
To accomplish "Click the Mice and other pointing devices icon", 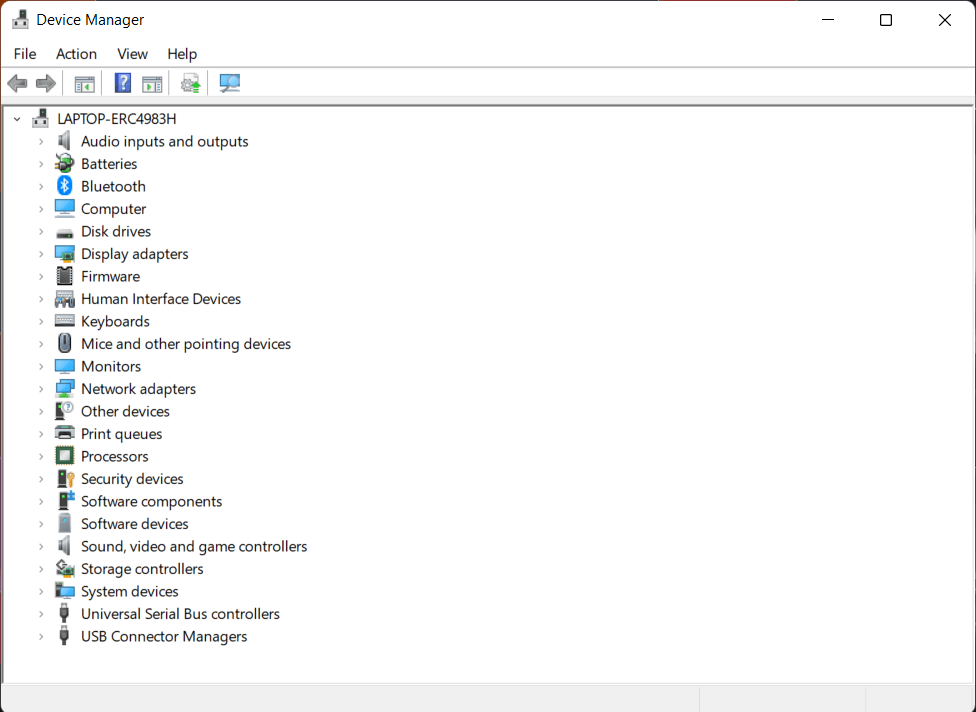I will [64, 344].
